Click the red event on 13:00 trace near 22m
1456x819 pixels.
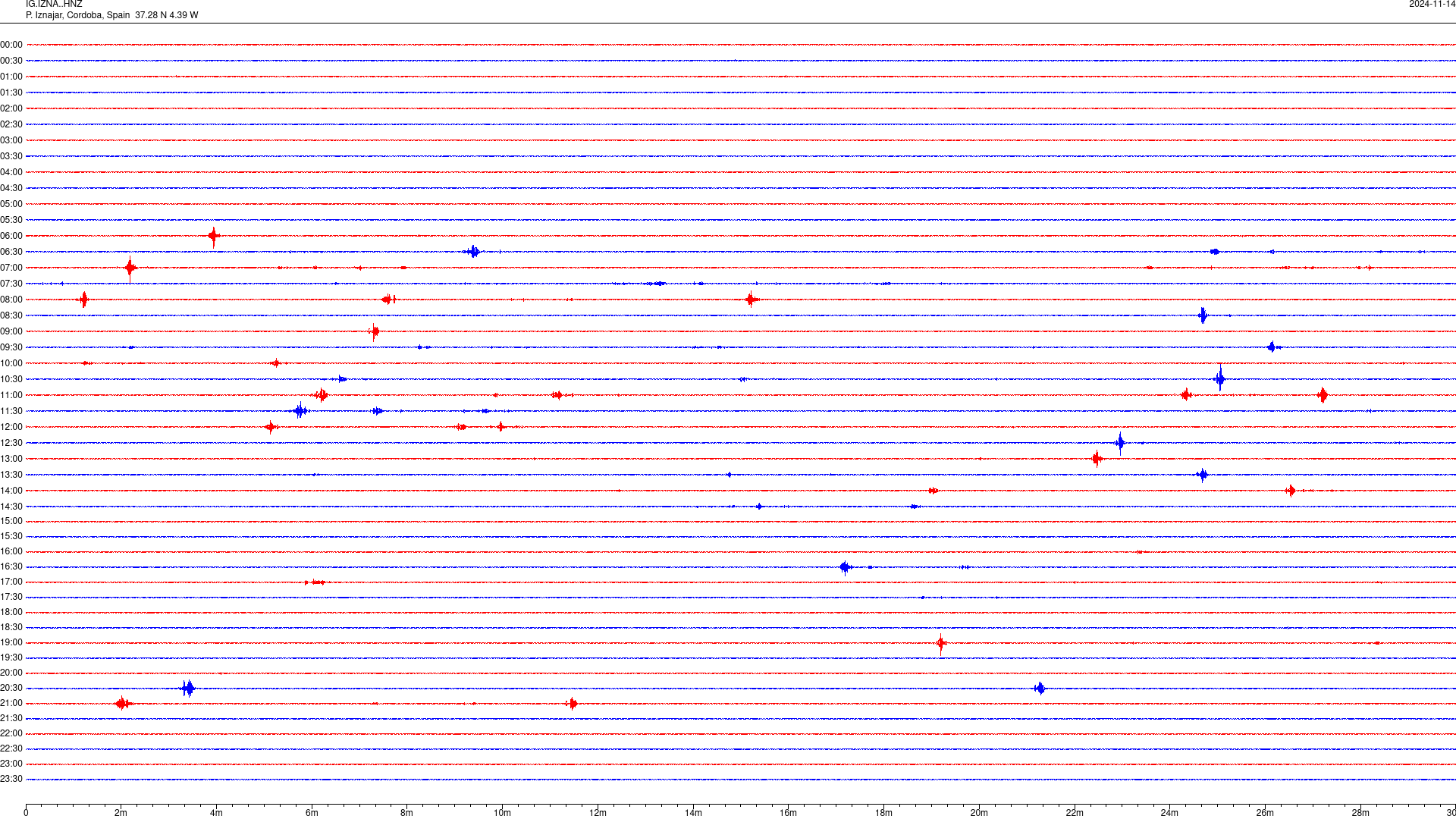1097,459
